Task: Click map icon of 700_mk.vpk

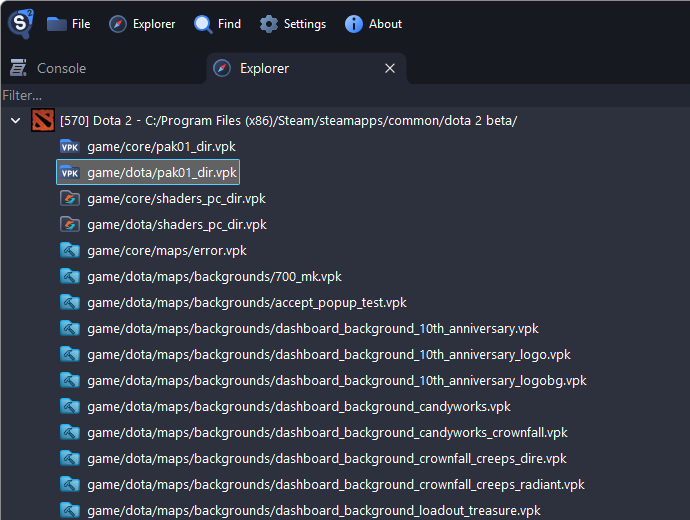Action: 70,276
